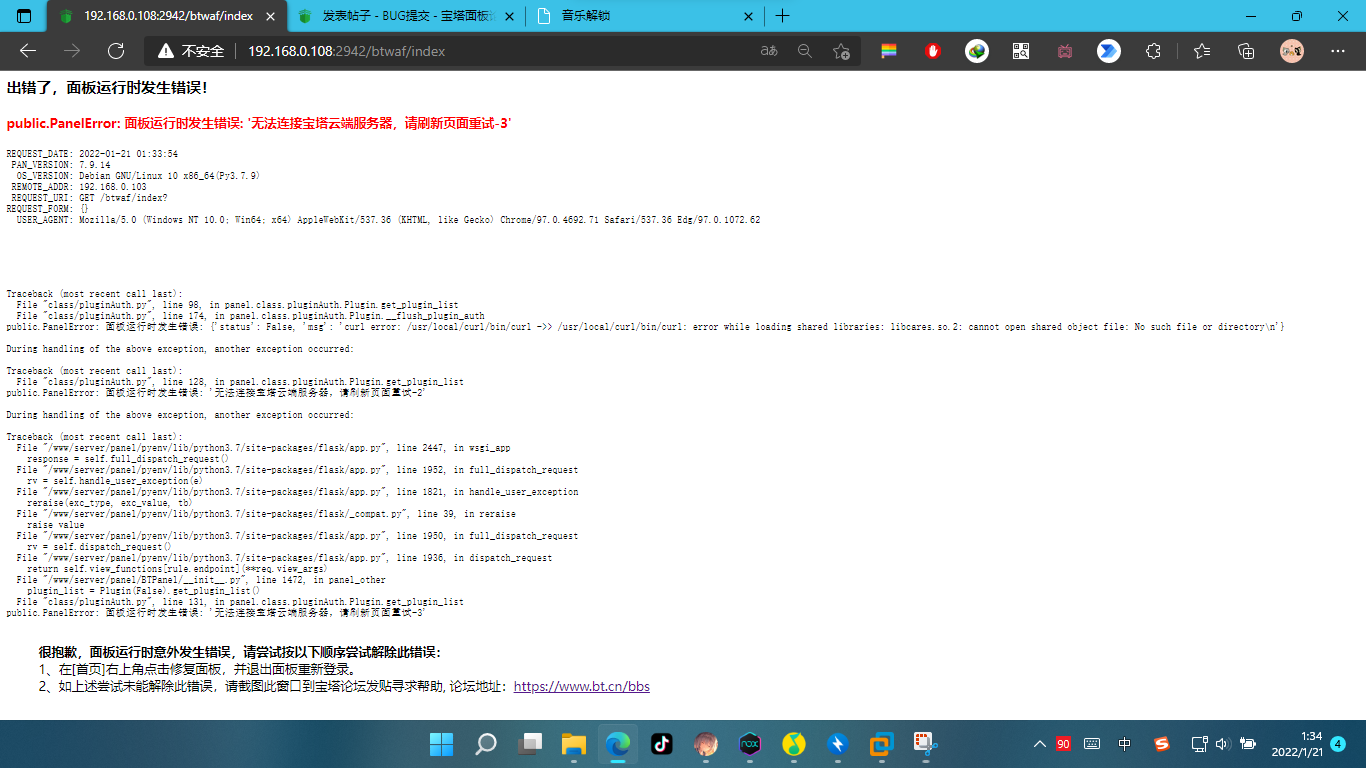
Task: Click the 'OS_VERSION: Debian GNU/Linux 10' line
Action: [138, 176]
